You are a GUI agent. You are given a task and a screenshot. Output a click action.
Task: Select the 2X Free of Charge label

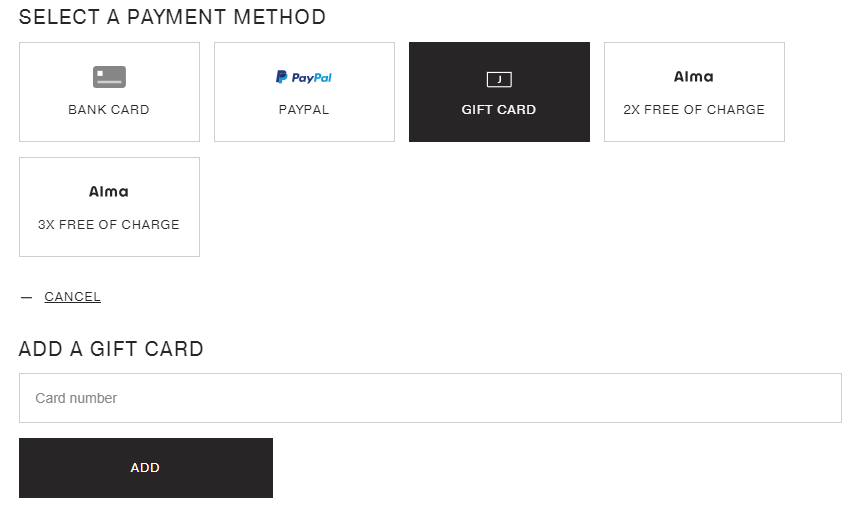[x=694, y=110]
